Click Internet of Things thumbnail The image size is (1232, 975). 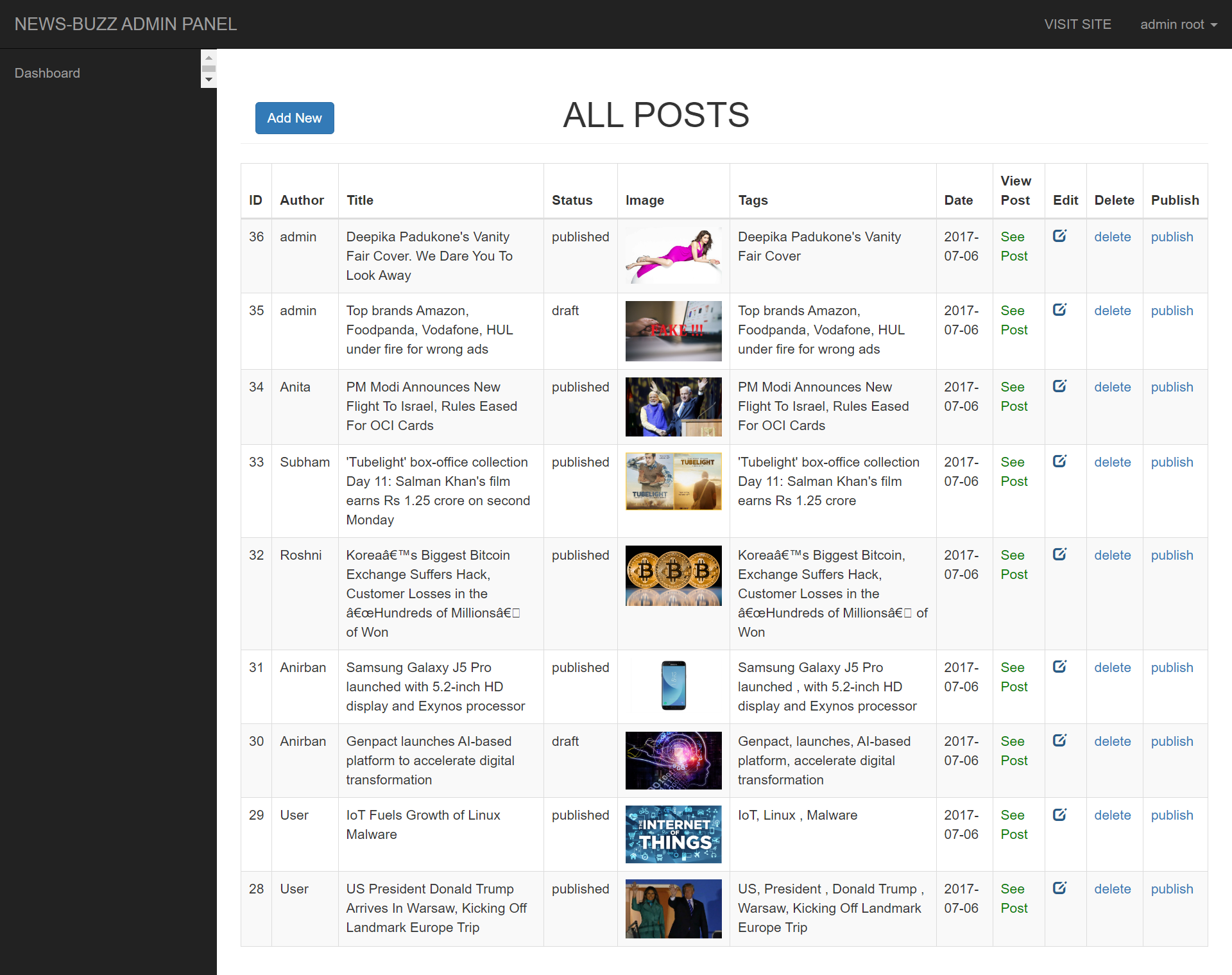pos(673,834)
